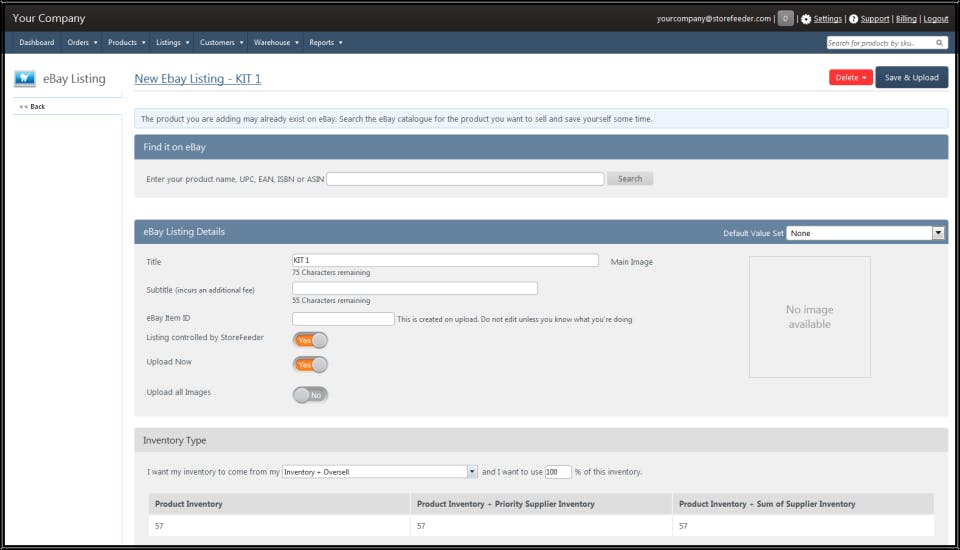
Task: Click the No image available placeholder
Action: [x=809, y=317]
